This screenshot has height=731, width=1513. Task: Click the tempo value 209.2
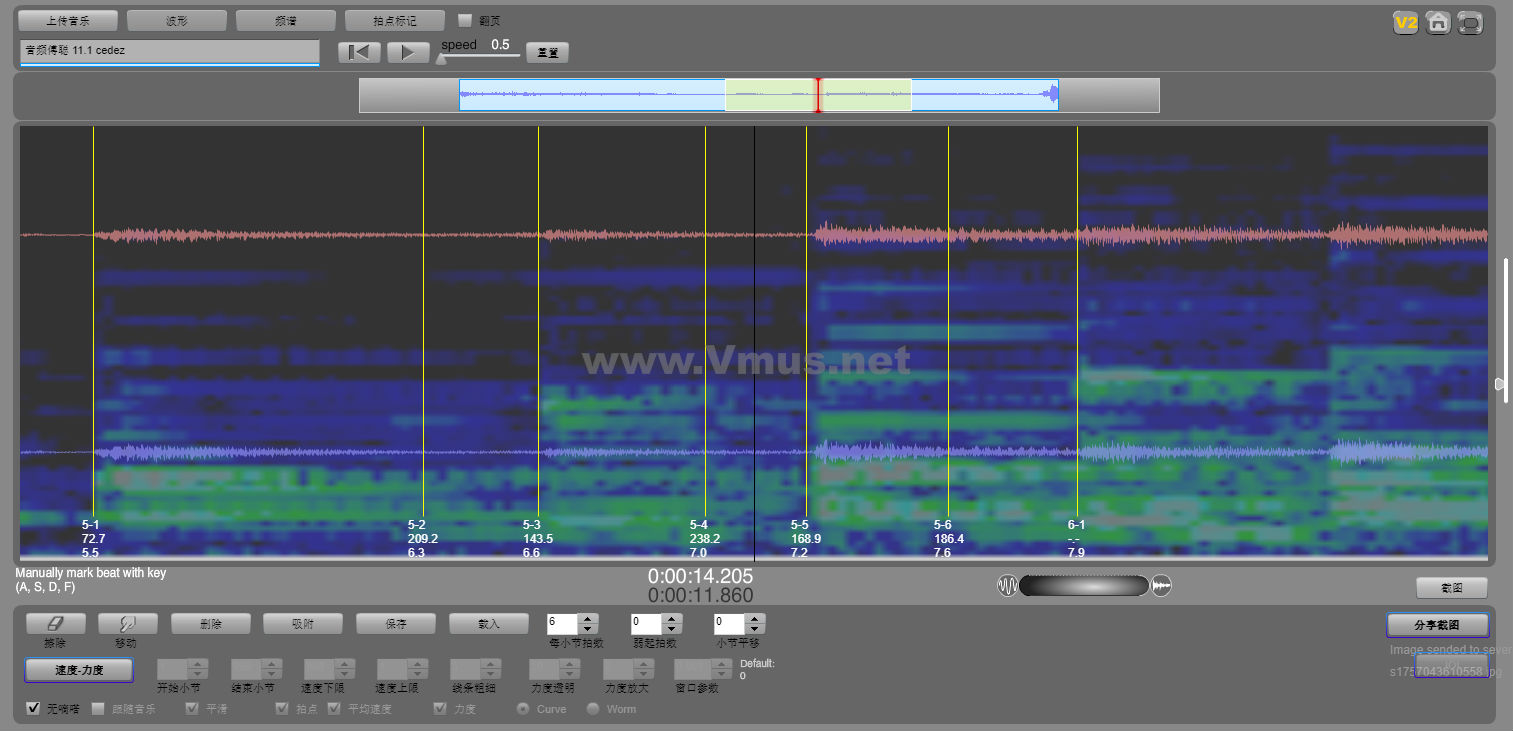point(423,538)
